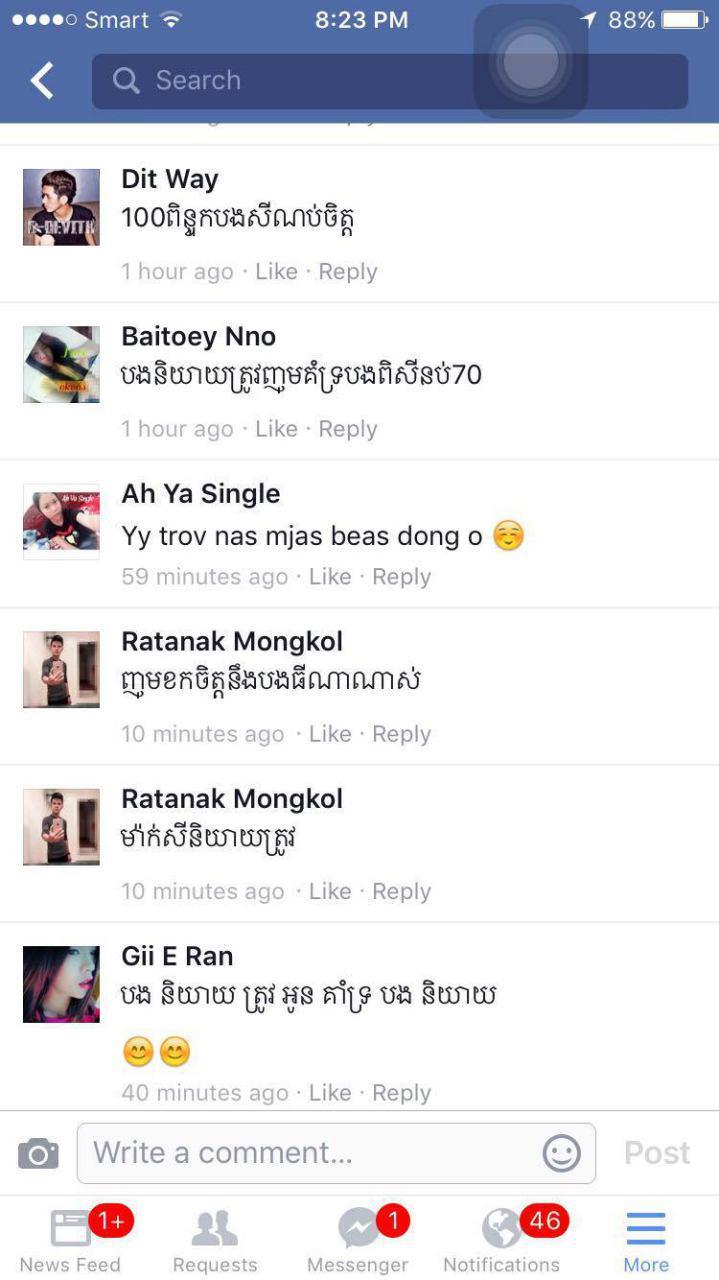Tap the Post button
This screenshot has width=719, height=1280.
pyautogui.click(x=657, y=1153)
